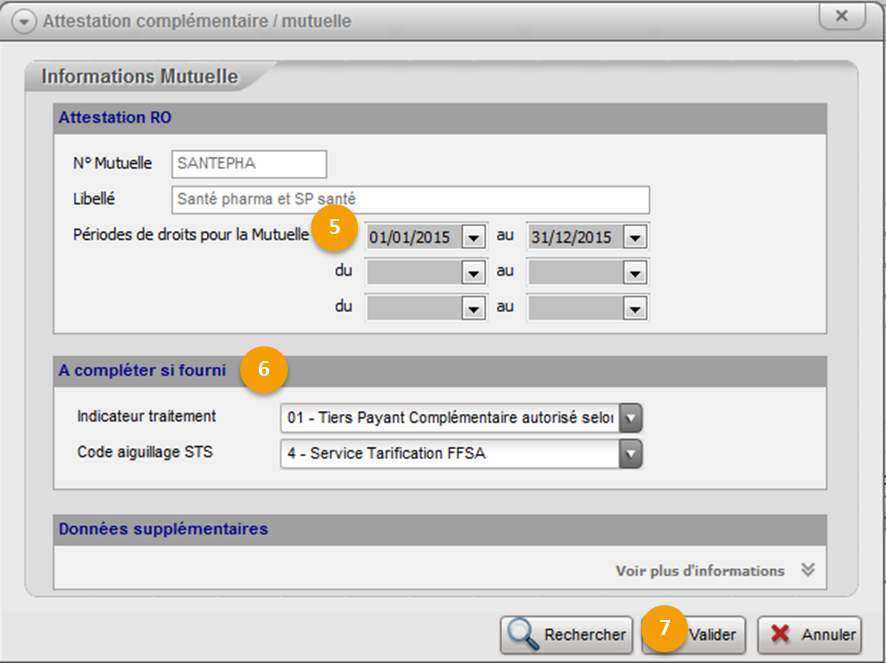Click the orange step 6 marker
Viewport: 886px width, 666px height.
tap(264, 369)
